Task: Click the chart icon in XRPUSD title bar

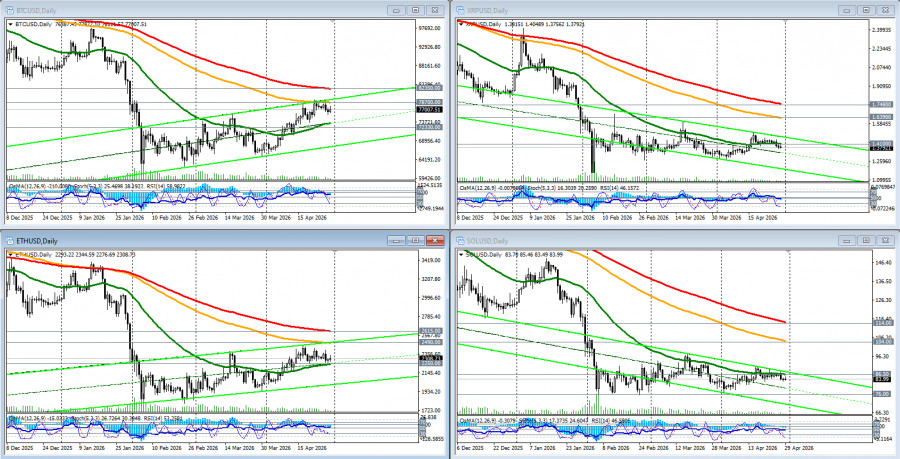Action: 461,10
